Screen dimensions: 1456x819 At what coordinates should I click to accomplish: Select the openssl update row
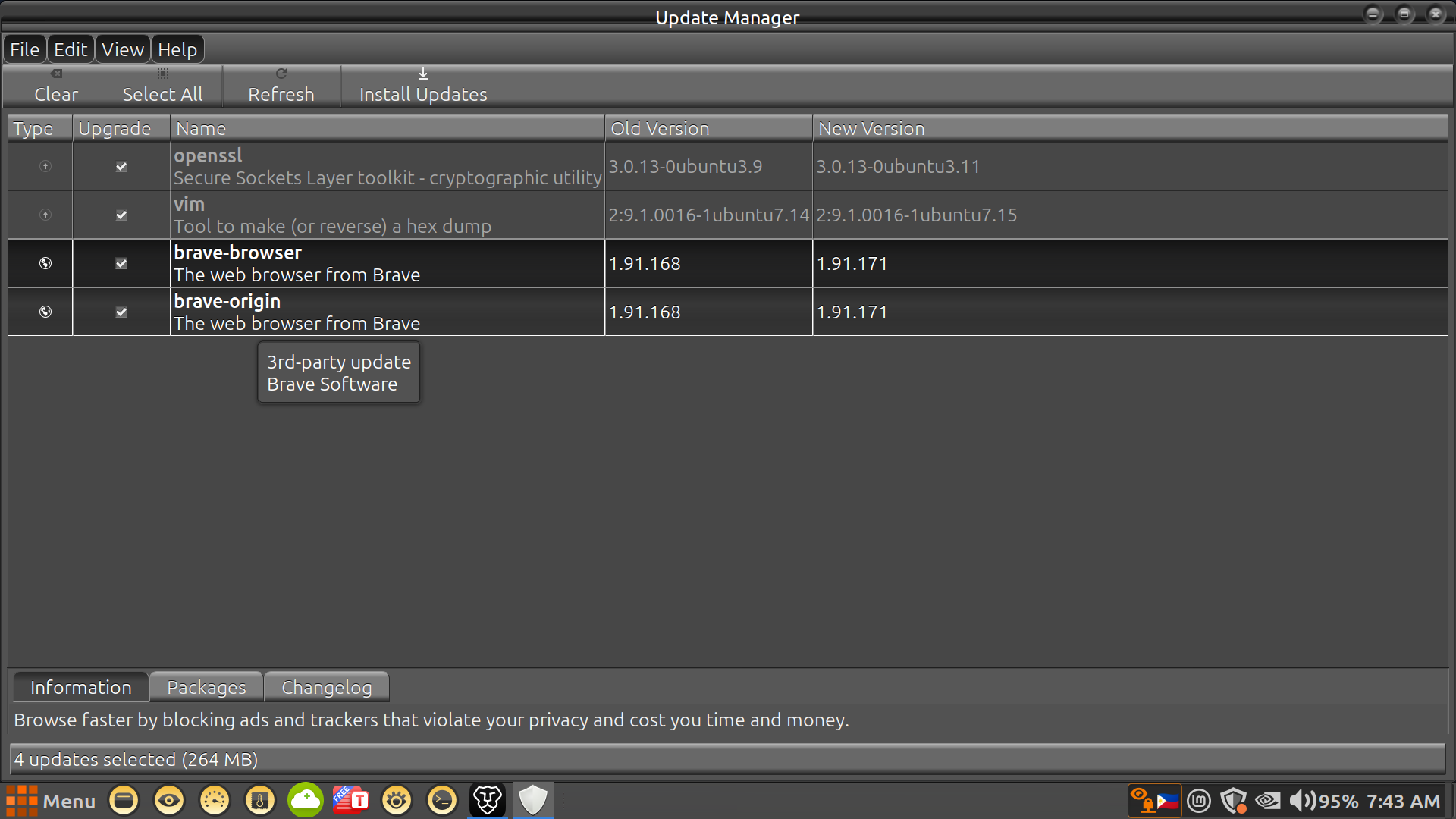click(x=728, y=166)
